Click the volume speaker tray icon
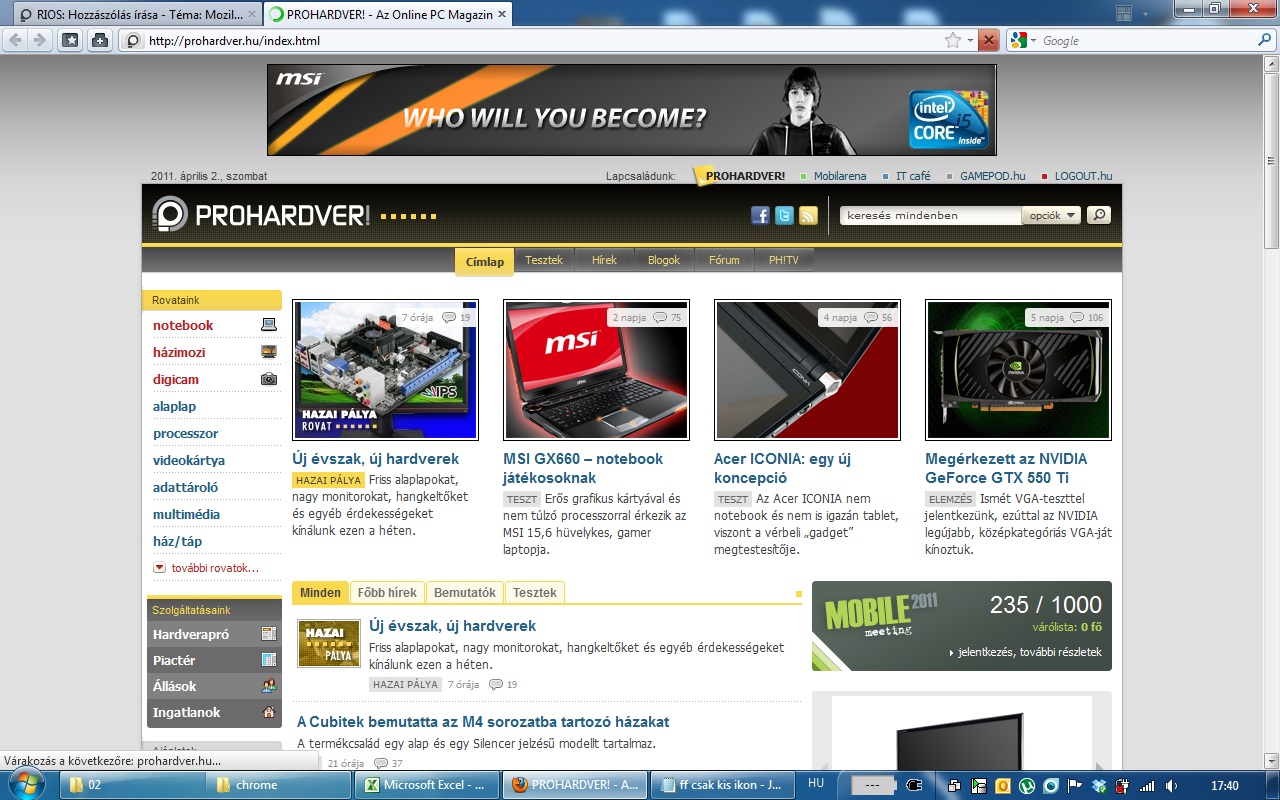Image resolution: width=1280 pixels, height=800 pixels. pos(1171,786)
